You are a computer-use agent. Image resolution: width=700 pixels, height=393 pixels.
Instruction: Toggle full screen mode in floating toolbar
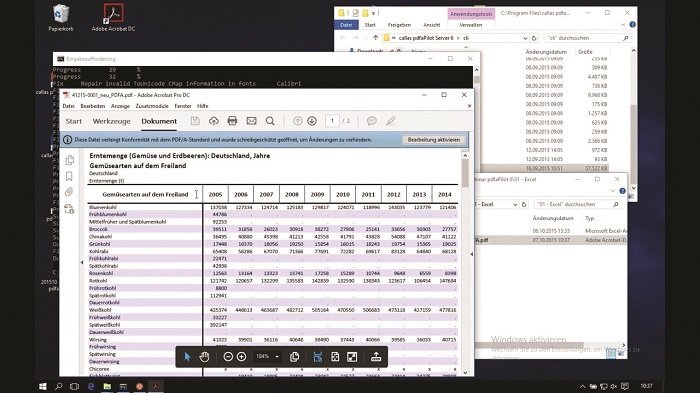tap(352, 357)
